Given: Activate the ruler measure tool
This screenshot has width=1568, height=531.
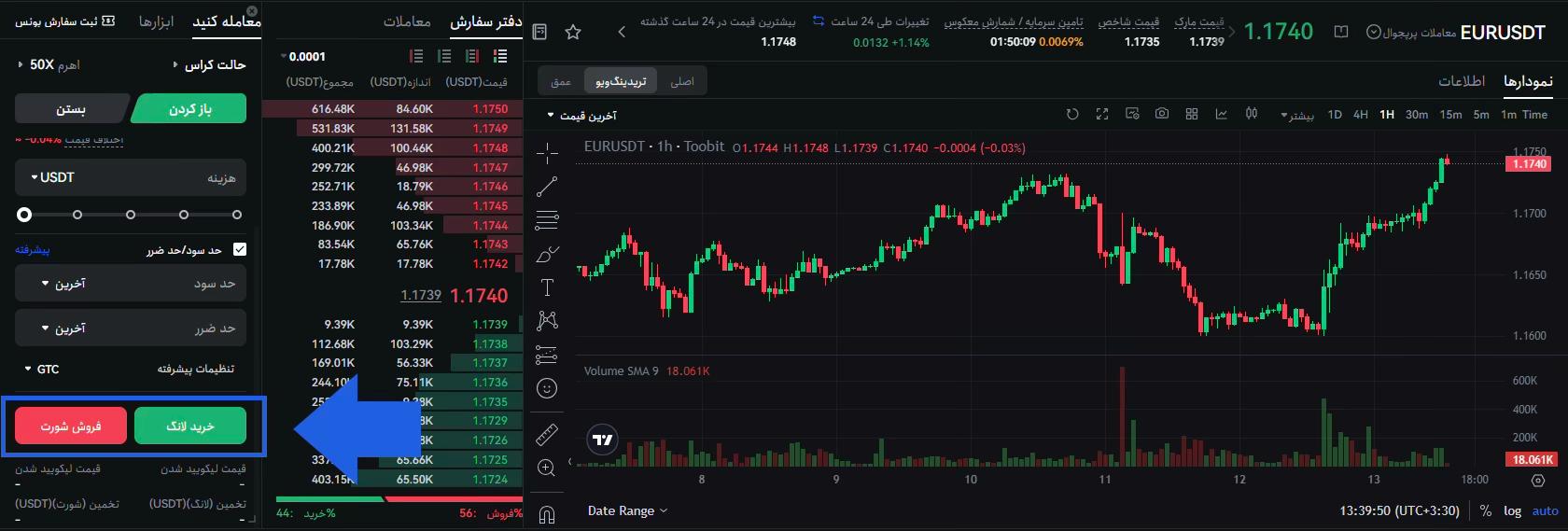Looking at the screenshot, I should (x=547, y=434).
